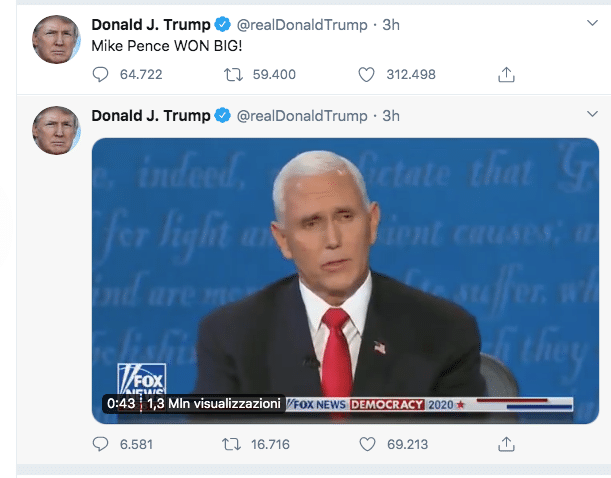This screenshot has height=478, width=611.
Task: Reply to the Fox News video tweet
Action: pyautogui.click(x=99, y=444)
